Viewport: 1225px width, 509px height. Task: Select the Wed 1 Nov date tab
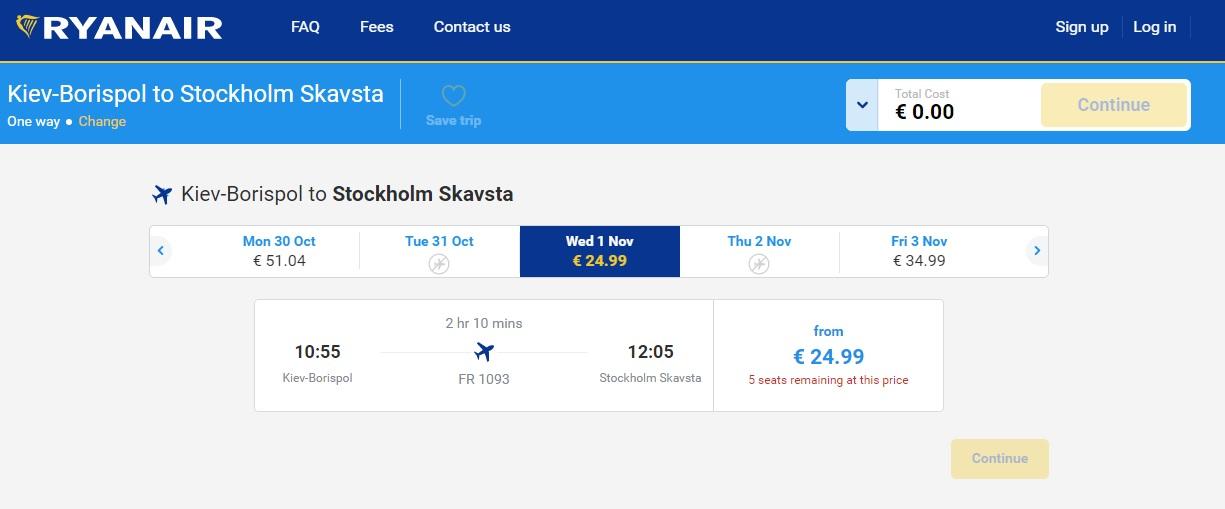[x=600, y=251]
